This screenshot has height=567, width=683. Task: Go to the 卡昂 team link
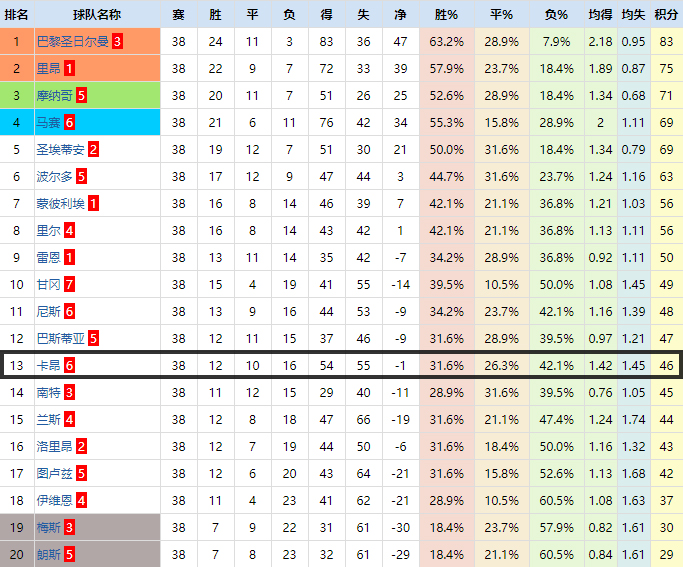point(48,366)
